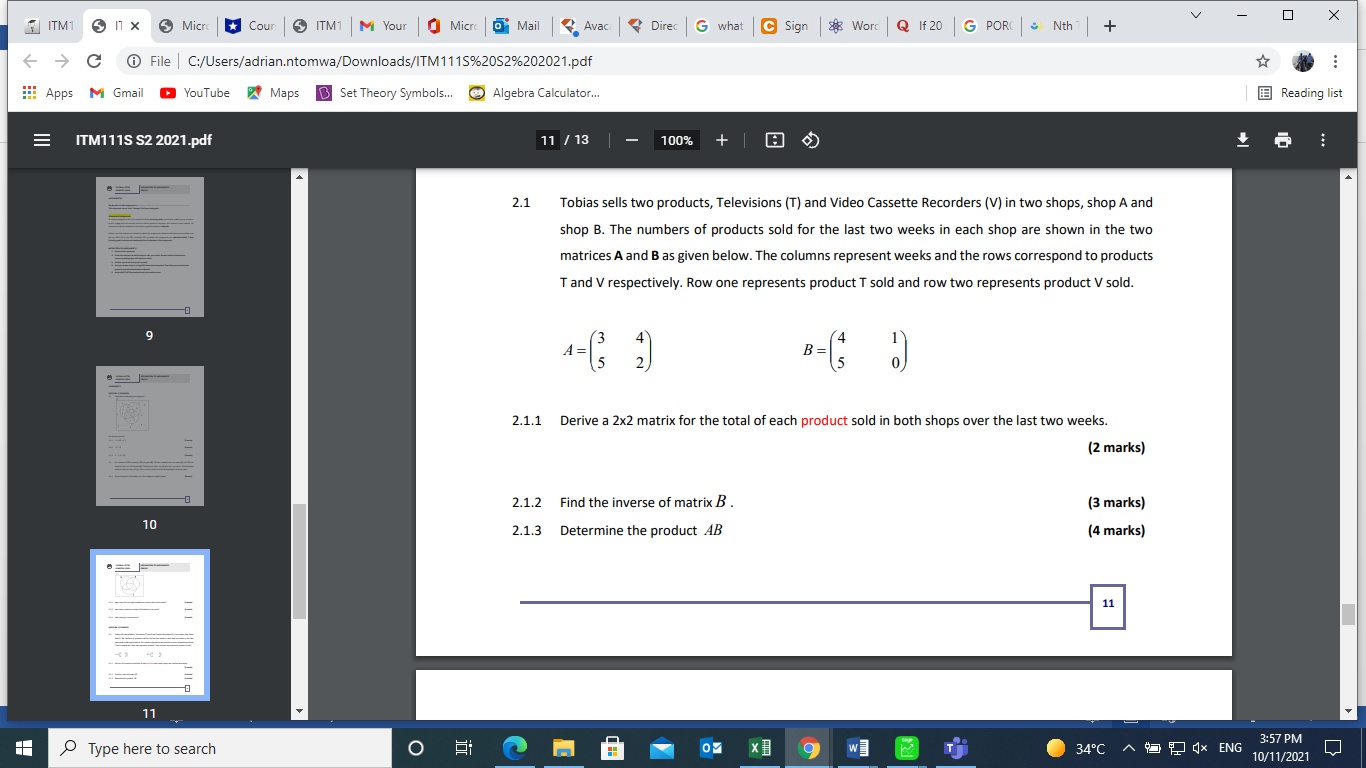
Task: Open Microsoft Word from the taskbar
Action: click(858, 748)
